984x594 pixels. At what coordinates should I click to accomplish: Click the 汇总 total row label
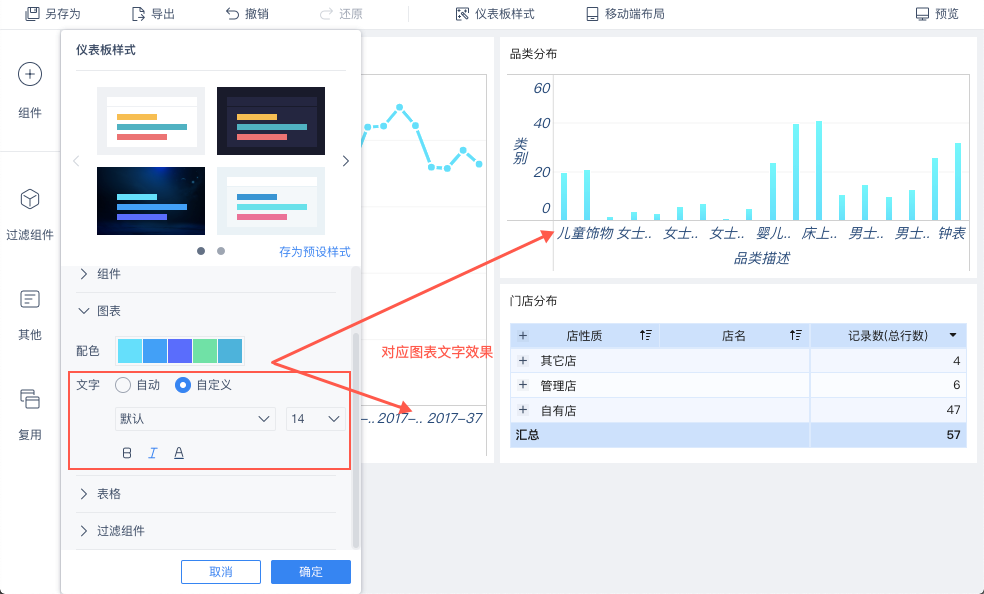(x=527, y=435)
